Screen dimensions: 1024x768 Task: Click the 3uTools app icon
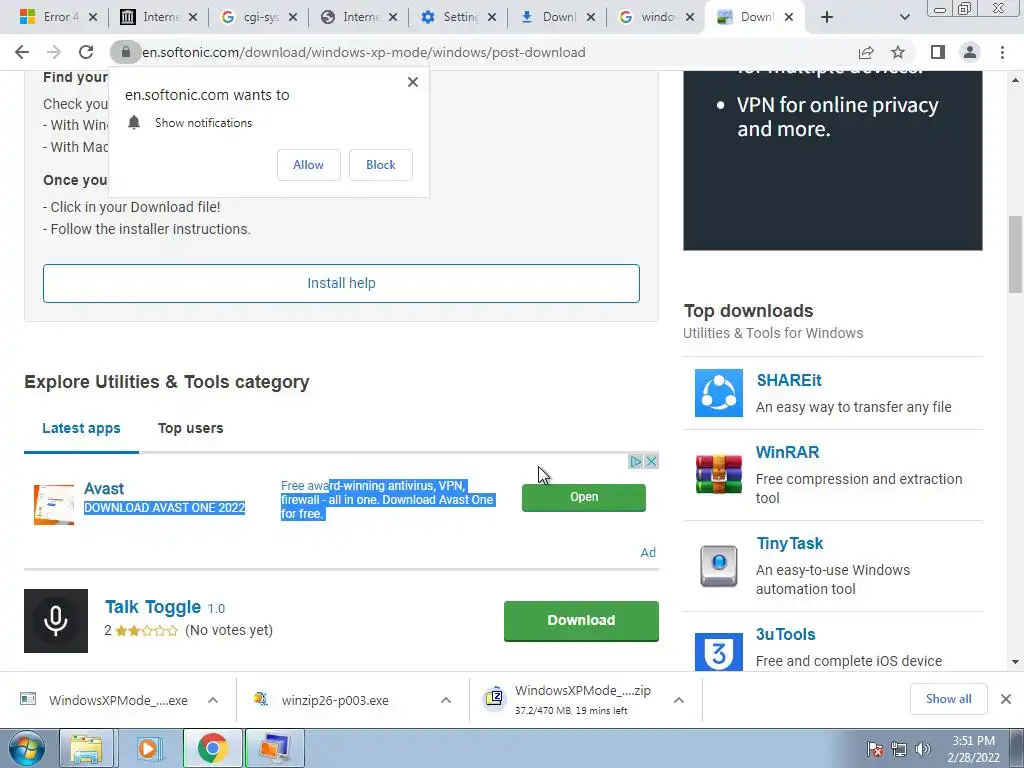click(719, 652)
